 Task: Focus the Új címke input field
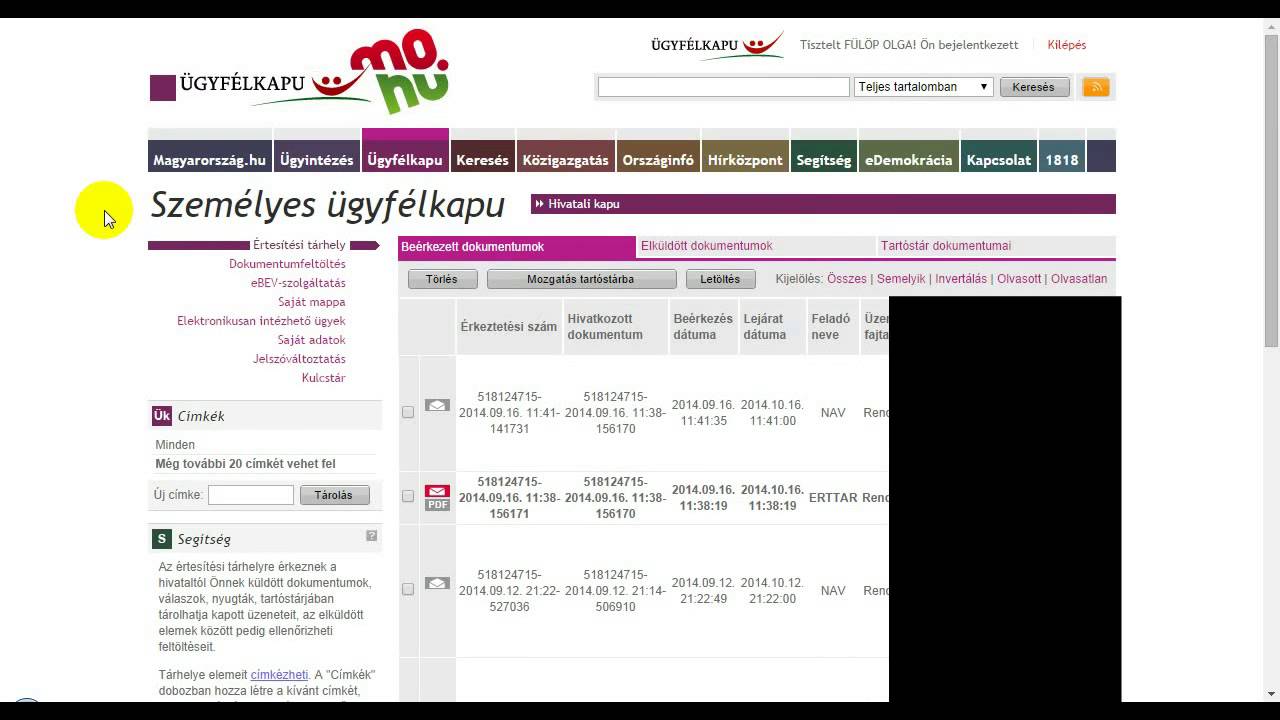pyautogui.click(x=251, y=495)
